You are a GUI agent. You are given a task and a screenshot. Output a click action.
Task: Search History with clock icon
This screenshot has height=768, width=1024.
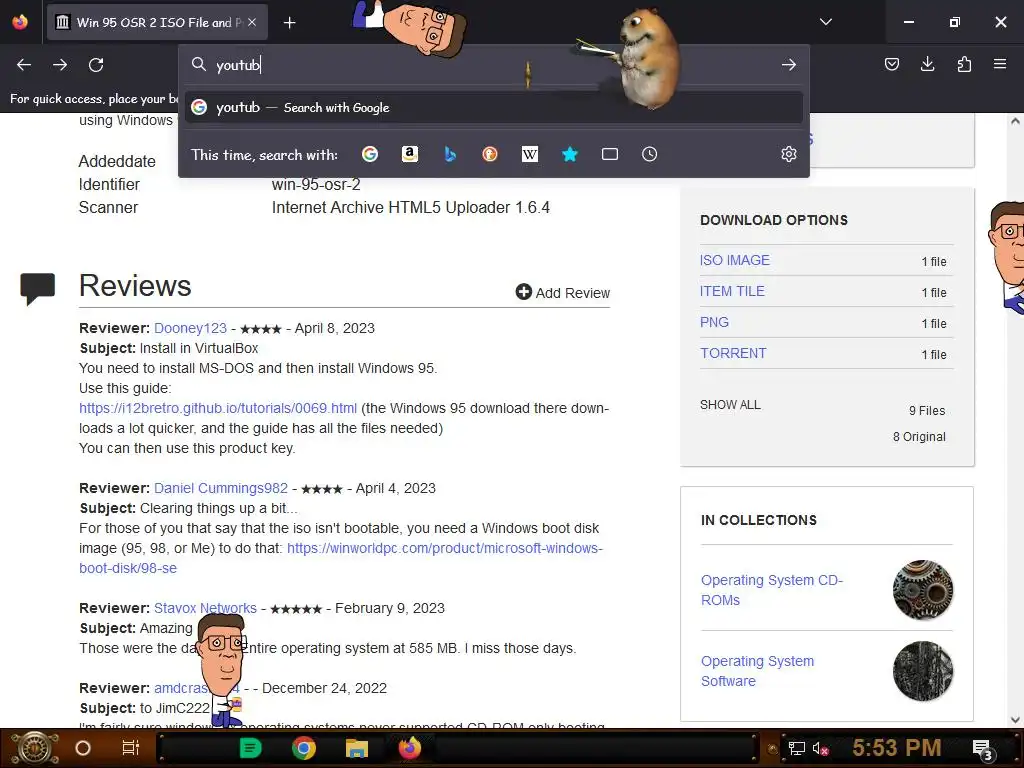(x=649, y=154)
